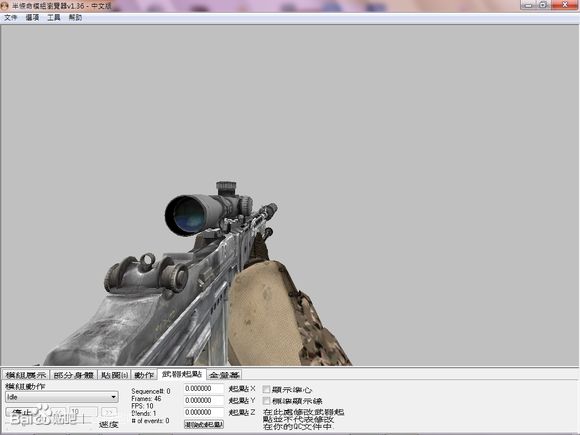
Task: Click the 起點 Y origin value field
Action: click(204, 400)
